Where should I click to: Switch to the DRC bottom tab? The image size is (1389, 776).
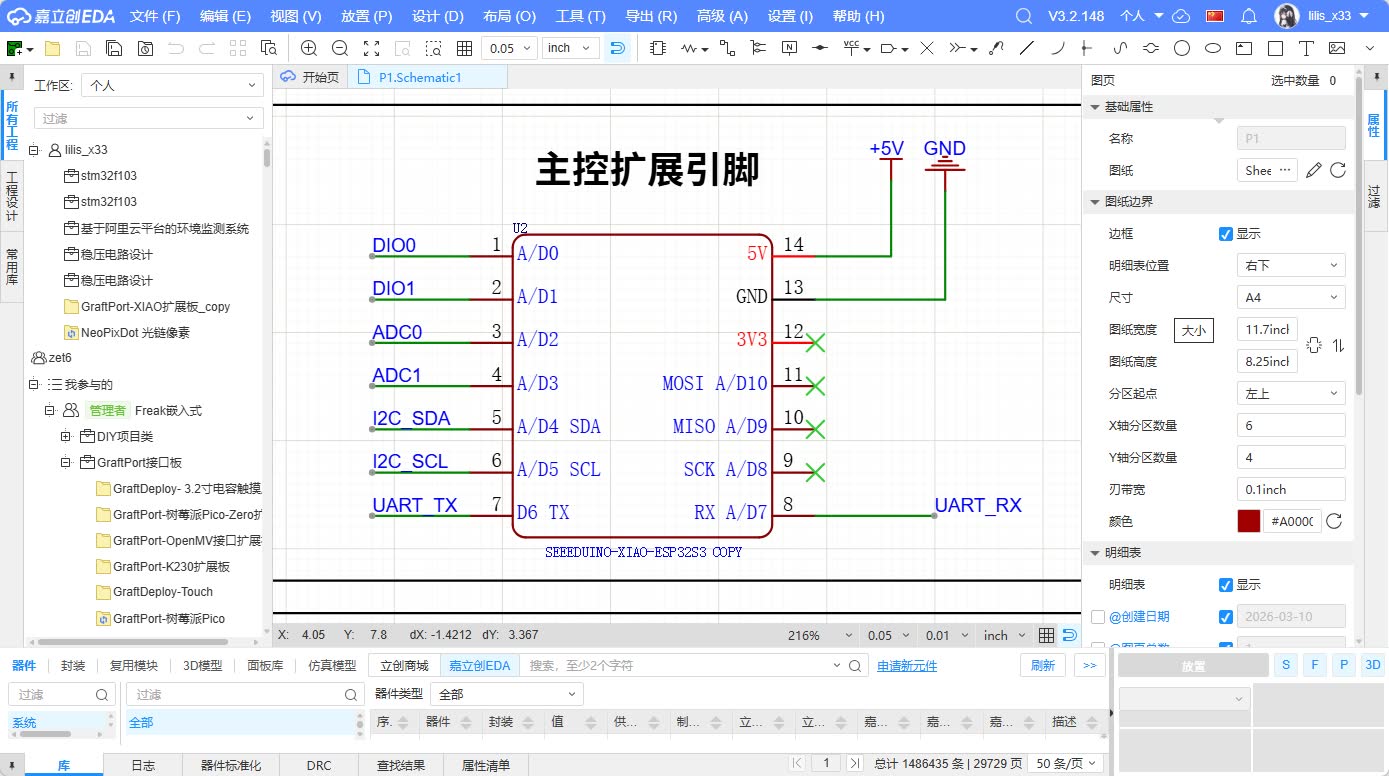tap(319, 765)
